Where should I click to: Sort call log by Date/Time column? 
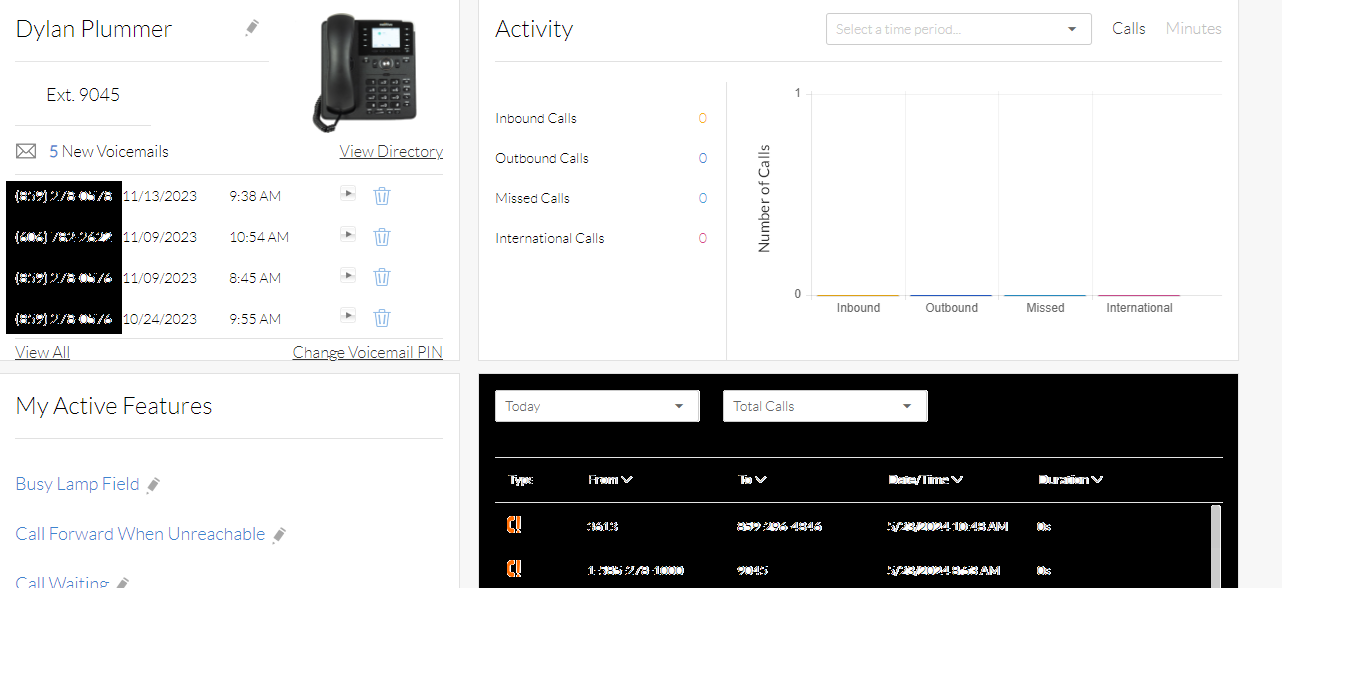tap(925, 480)
